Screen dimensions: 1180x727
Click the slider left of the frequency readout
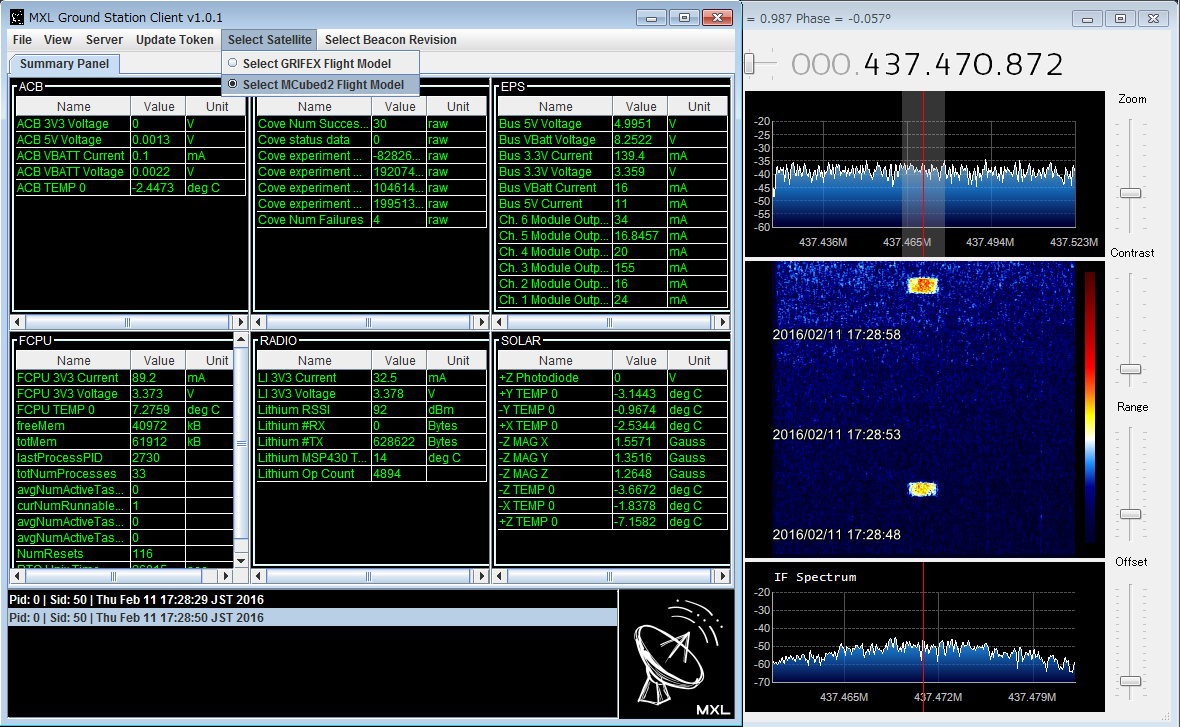point(750,64)
